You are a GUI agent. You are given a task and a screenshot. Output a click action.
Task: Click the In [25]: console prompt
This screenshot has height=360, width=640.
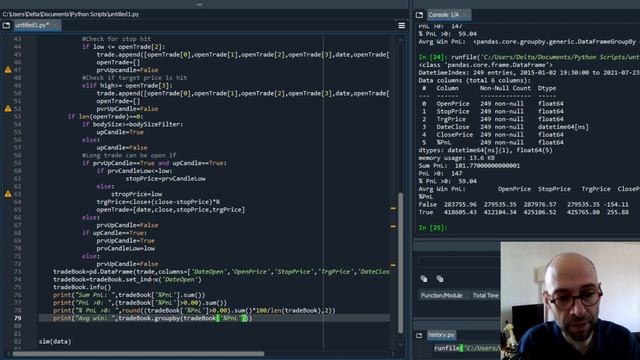coord(433,228)
